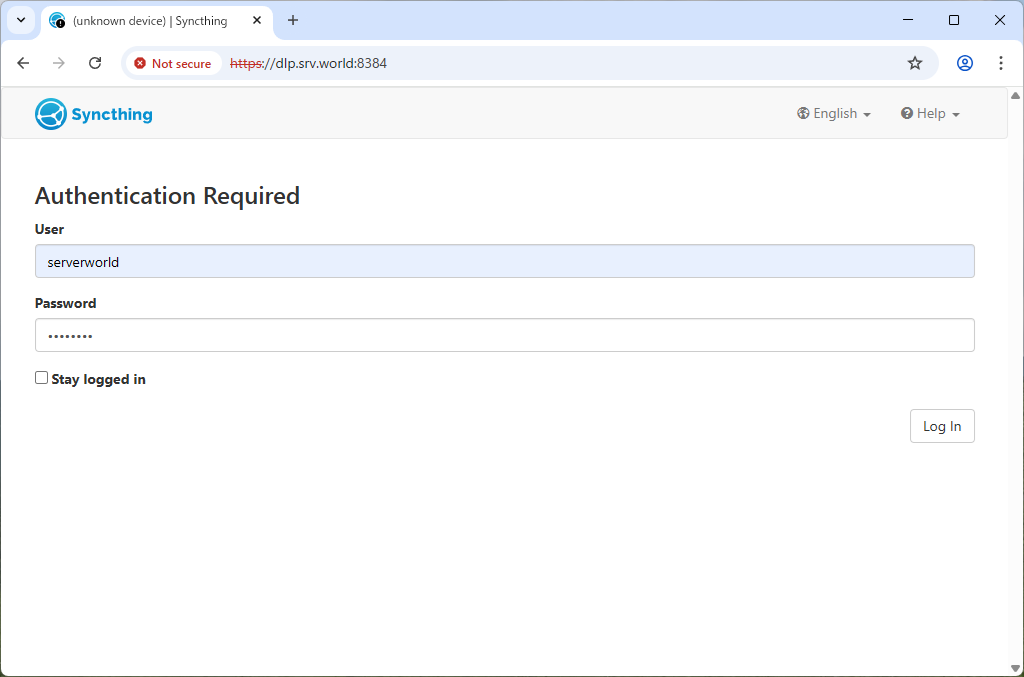Click the Syncthing logo icon
The height and width of the screenshot is (677, 1024).
[x=51, y=114]
